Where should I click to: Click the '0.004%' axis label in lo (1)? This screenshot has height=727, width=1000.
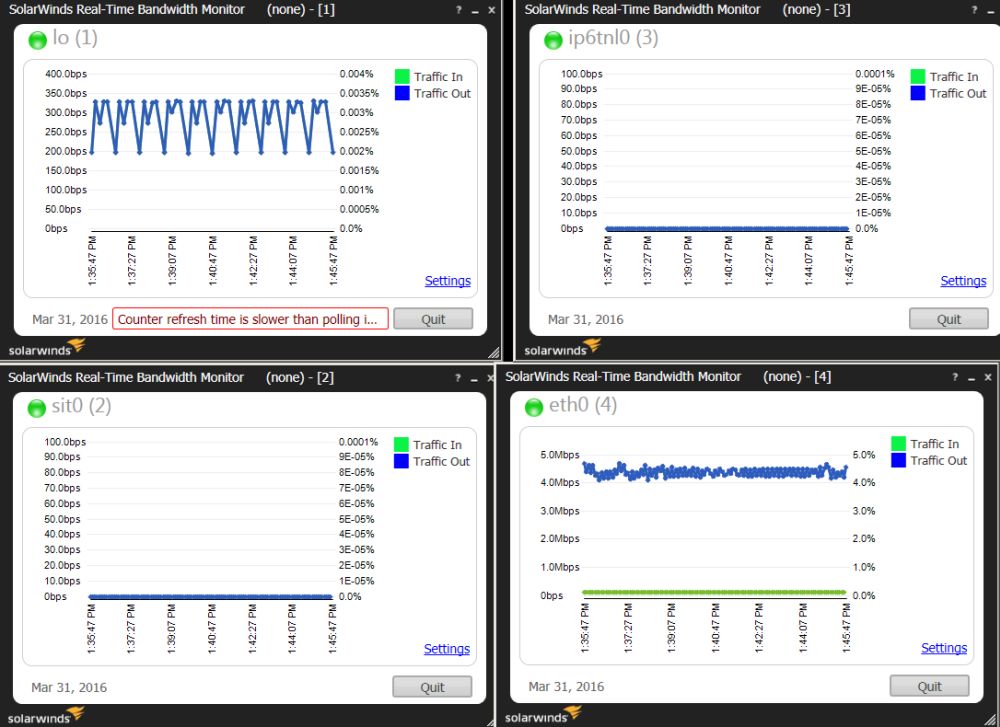coord(357,74)
